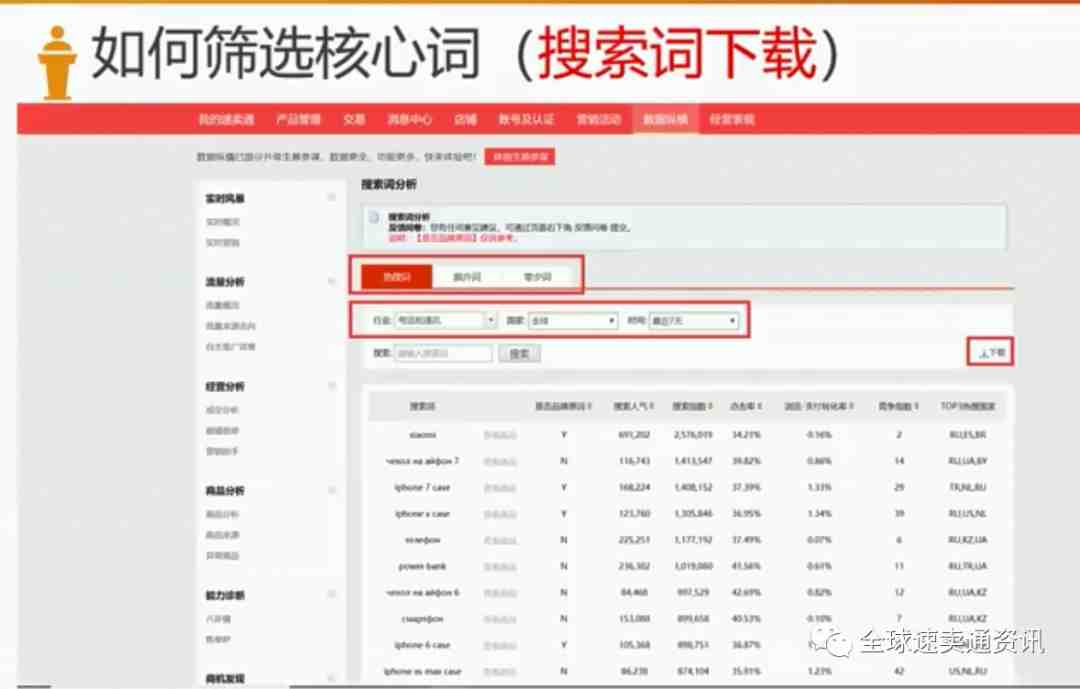Select the "power bank" search term
Screen dimensions: 1080x689
click(422, 566)
